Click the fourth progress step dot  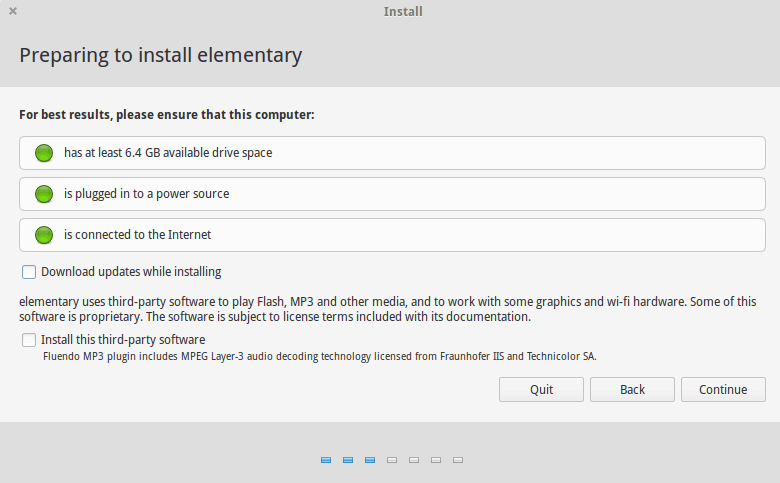(x=392, y=460)
